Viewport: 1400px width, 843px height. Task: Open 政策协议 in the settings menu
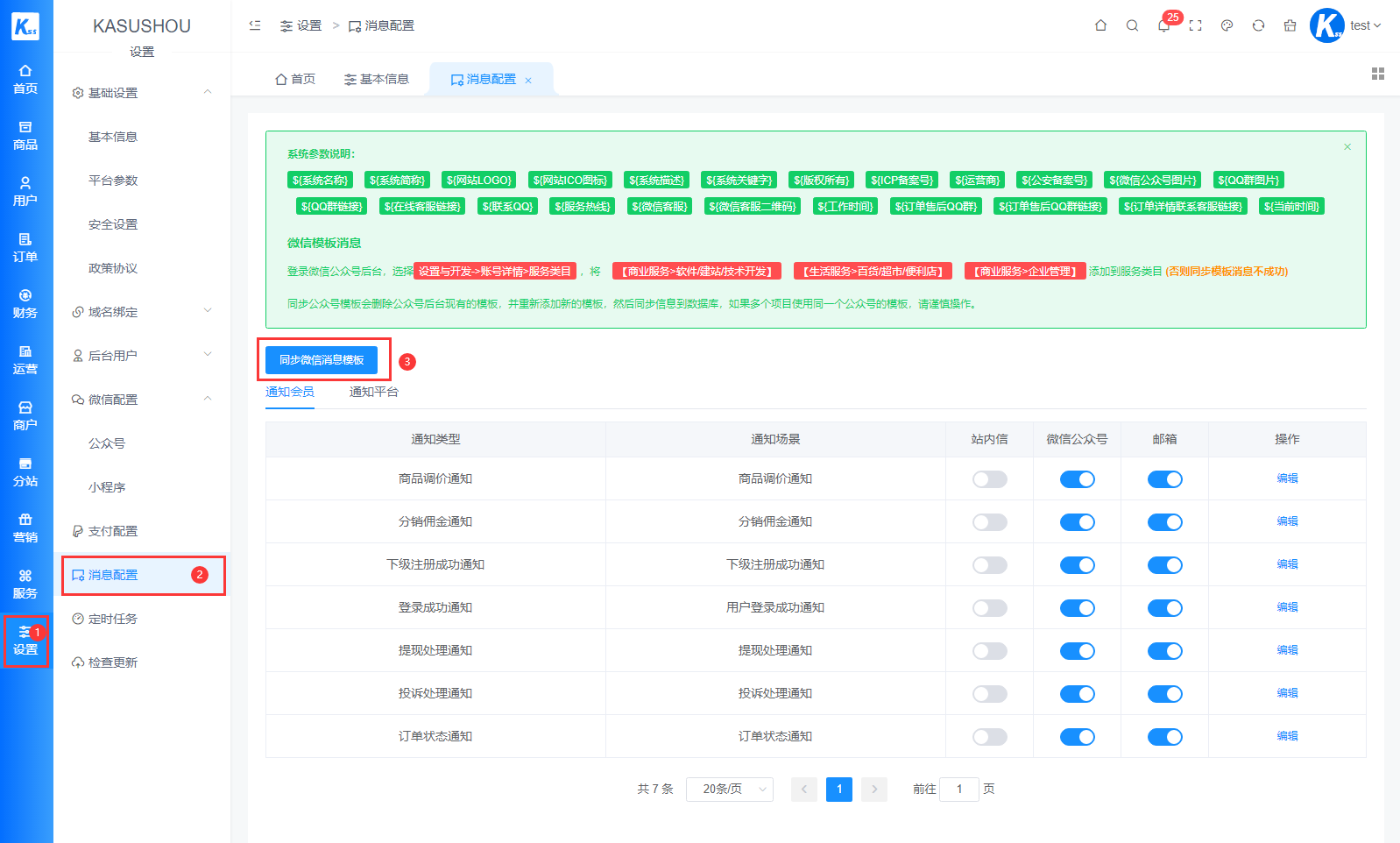click(x=113, y=268)
